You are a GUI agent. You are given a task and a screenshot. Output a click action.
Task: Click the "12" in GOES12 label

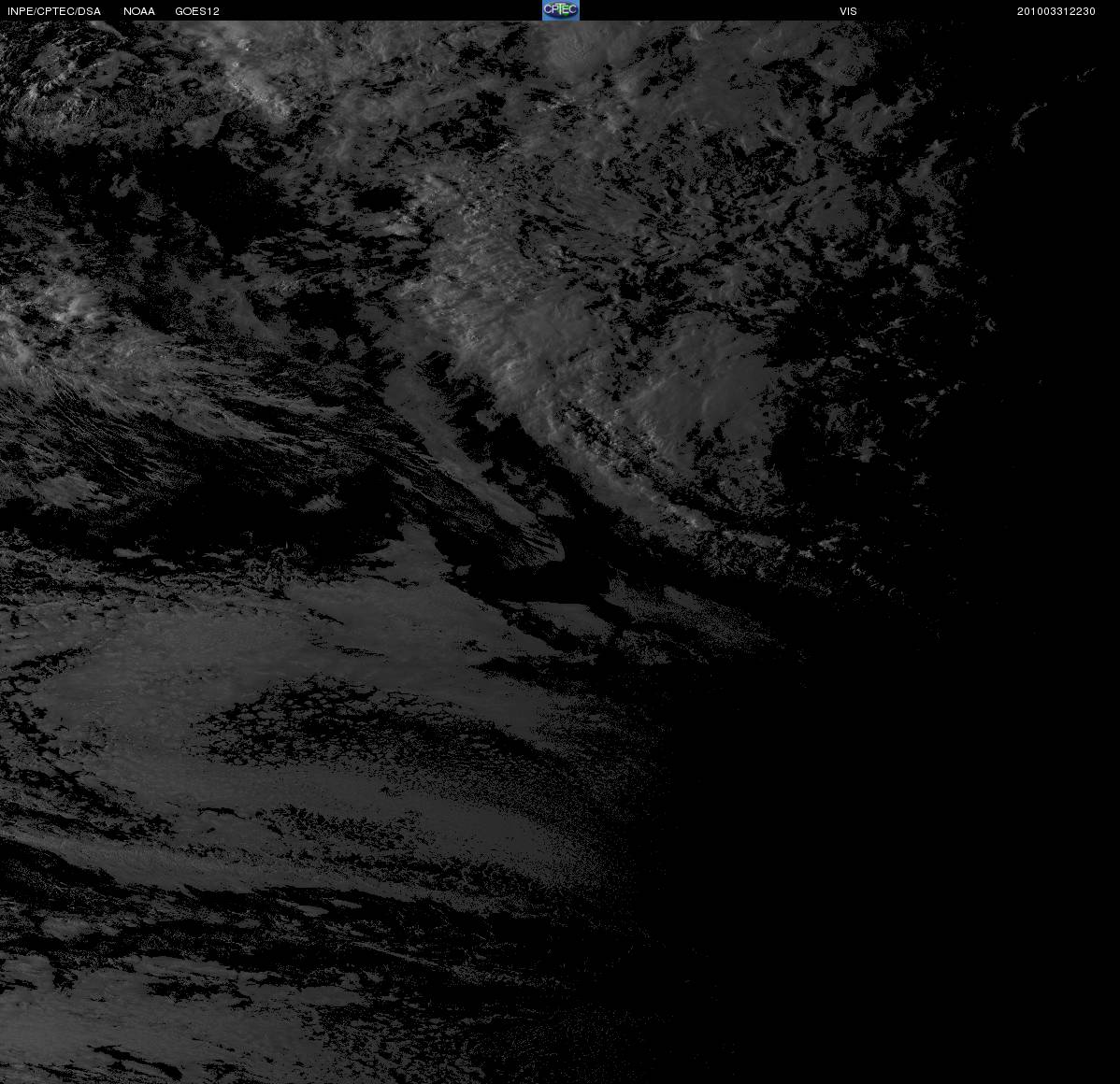(x=213, y=11)
